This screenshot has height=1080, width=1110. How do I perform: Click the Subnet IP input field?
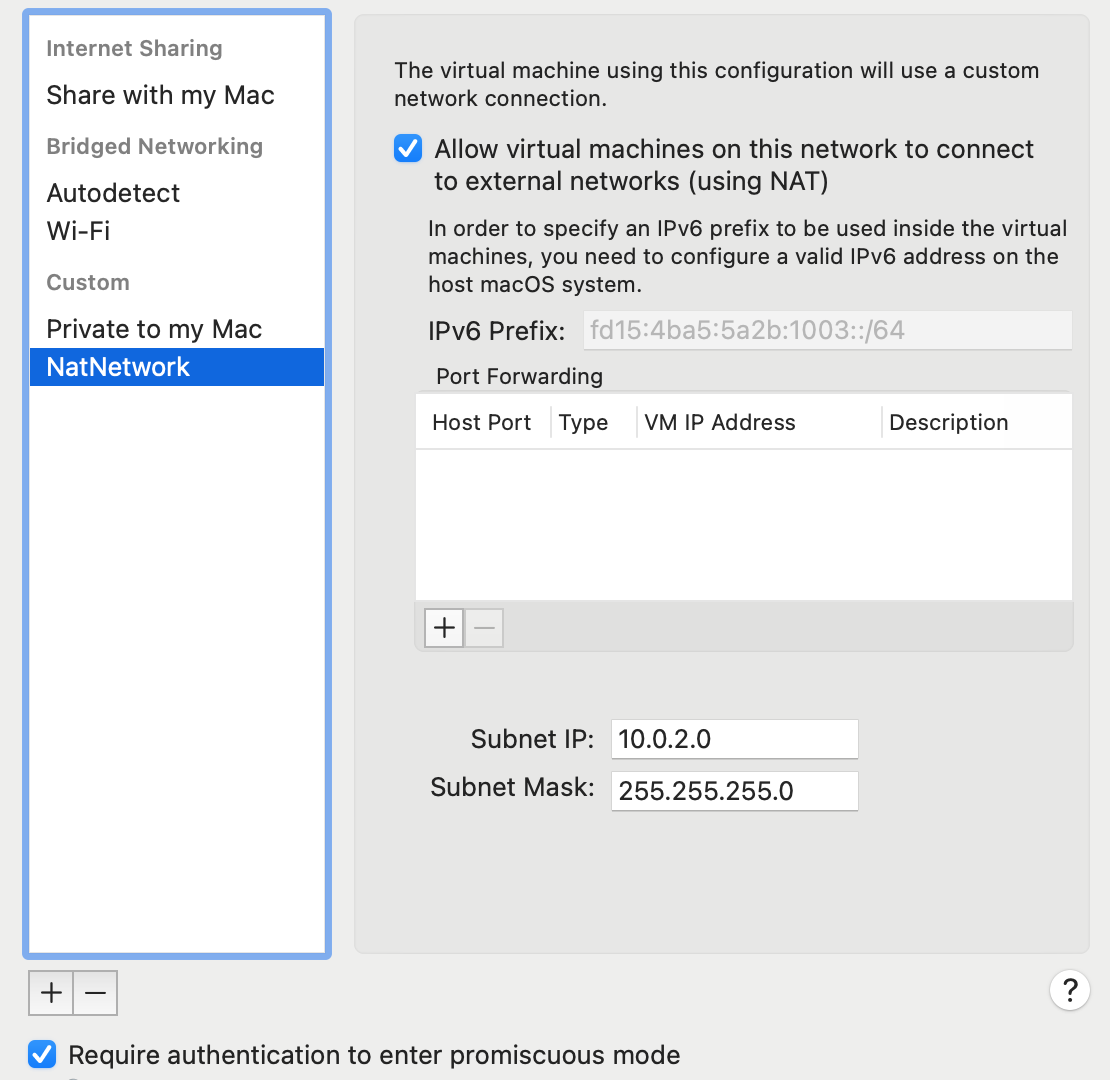coord(734,739)
